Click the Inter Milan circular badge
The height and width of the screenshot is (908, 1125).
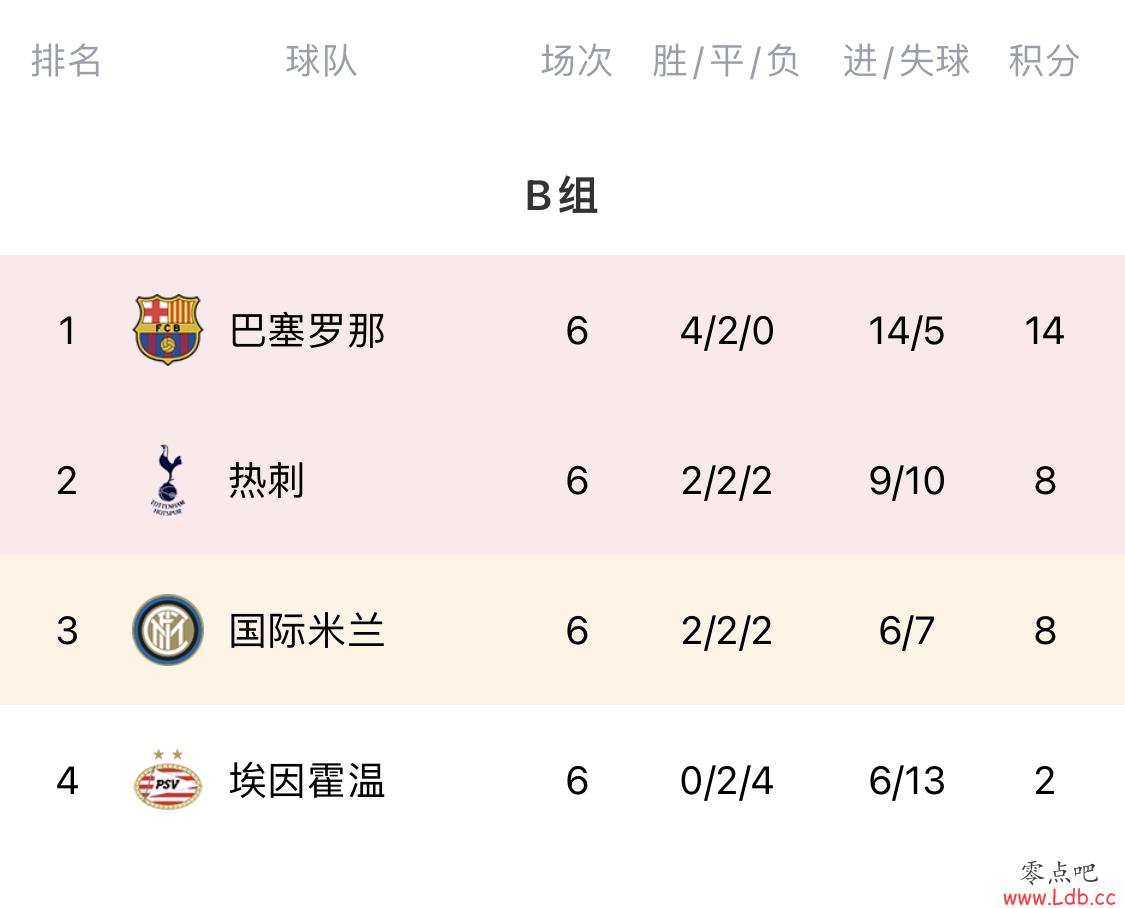click(x=168, y=630)
